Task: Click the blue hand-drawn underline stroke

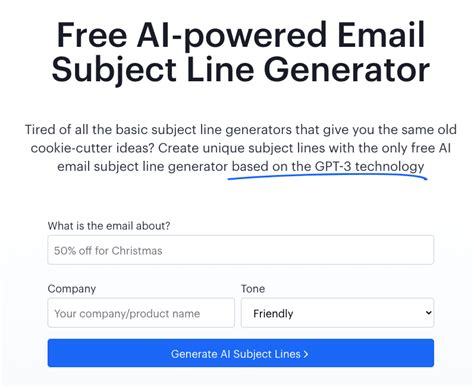Action: [x=327, y=177]
